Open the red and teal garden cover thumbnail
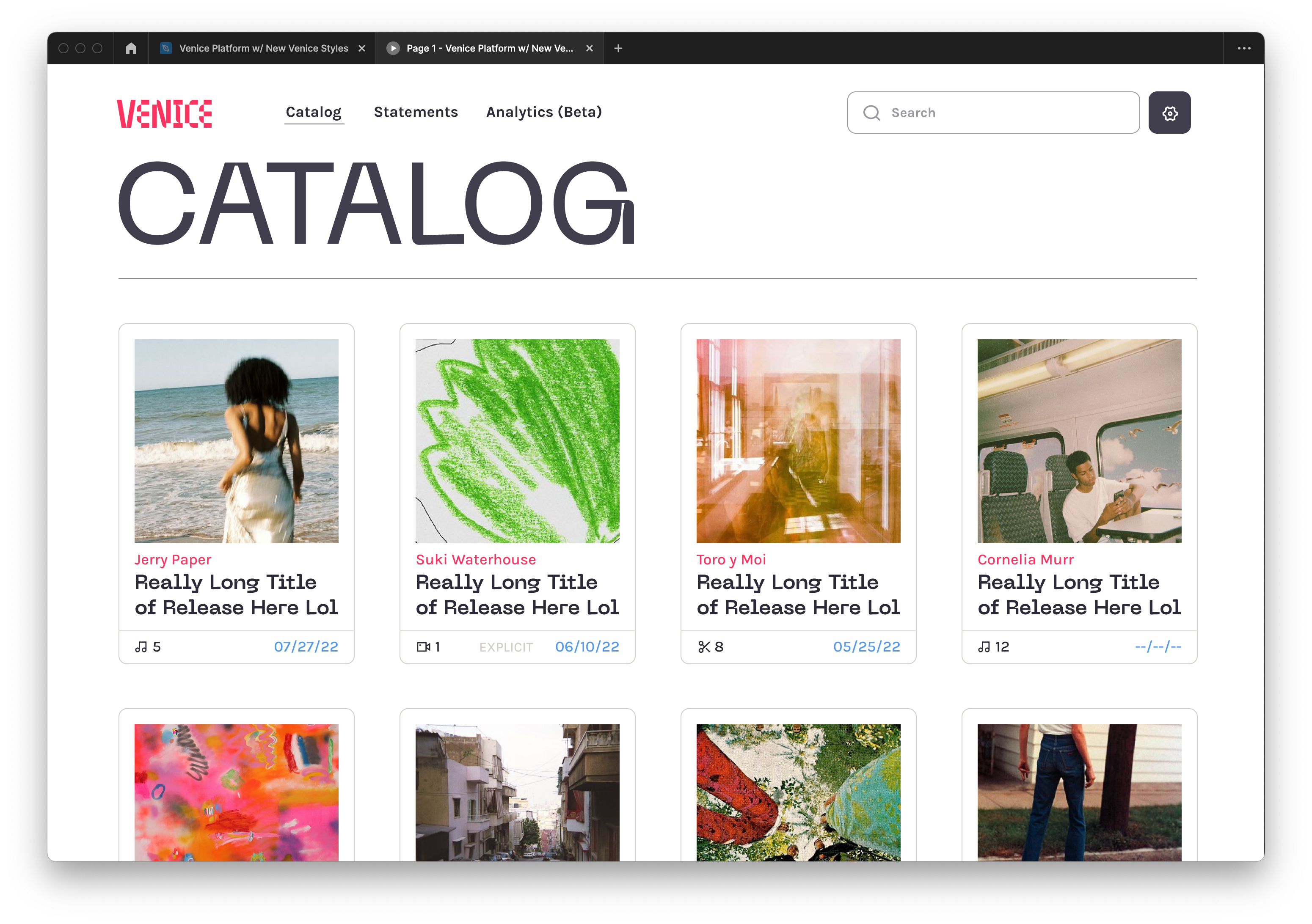The height and width of the screenshot is (924, 1312). click(x=798, y=793)
